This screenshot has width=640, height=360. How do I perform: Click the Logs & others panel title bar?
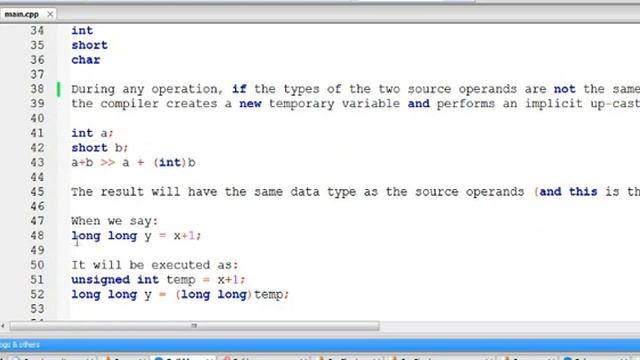pyautogui.click(x=320, y=345)
